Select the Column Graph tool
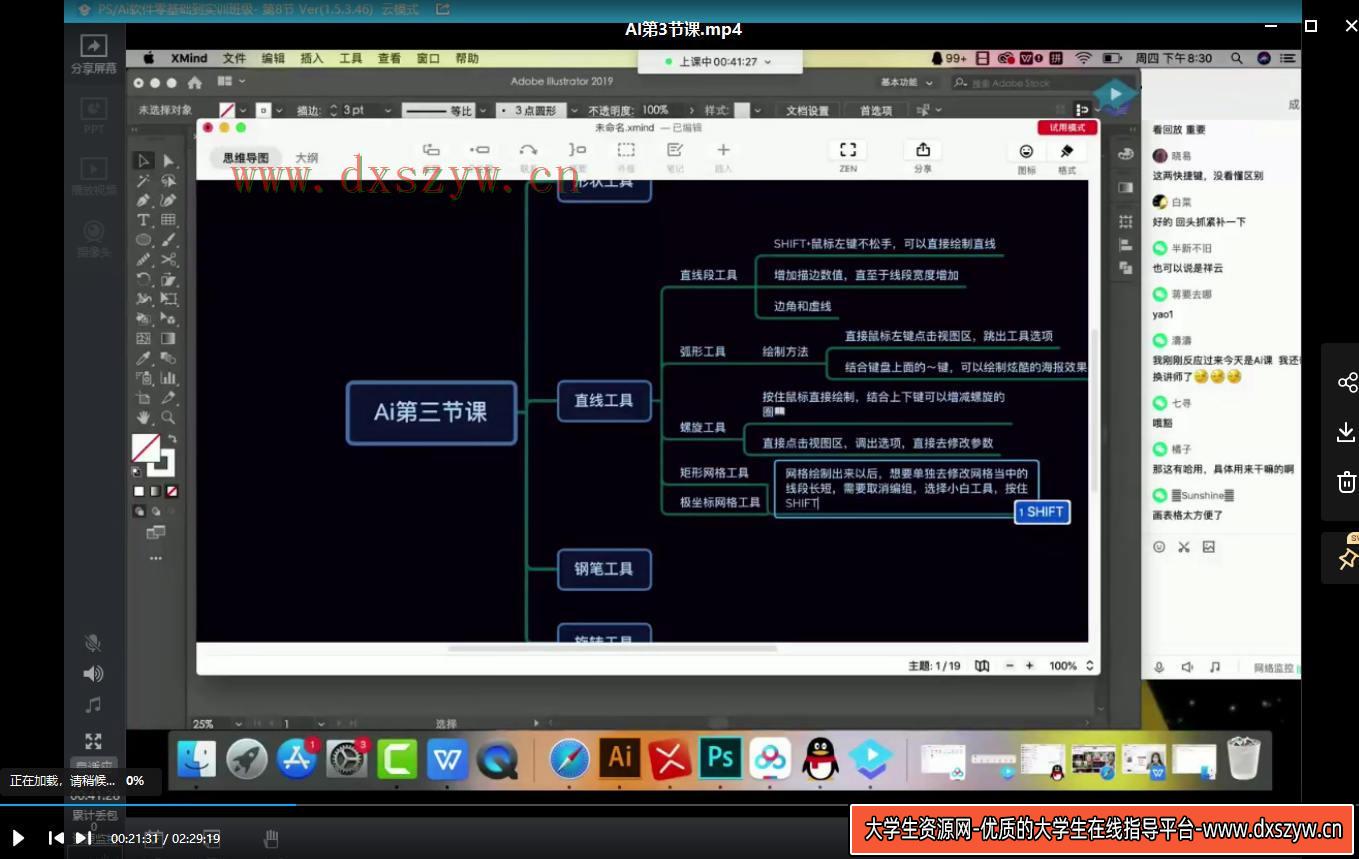This screenshot has width=1359, height=859. (168, 378)
